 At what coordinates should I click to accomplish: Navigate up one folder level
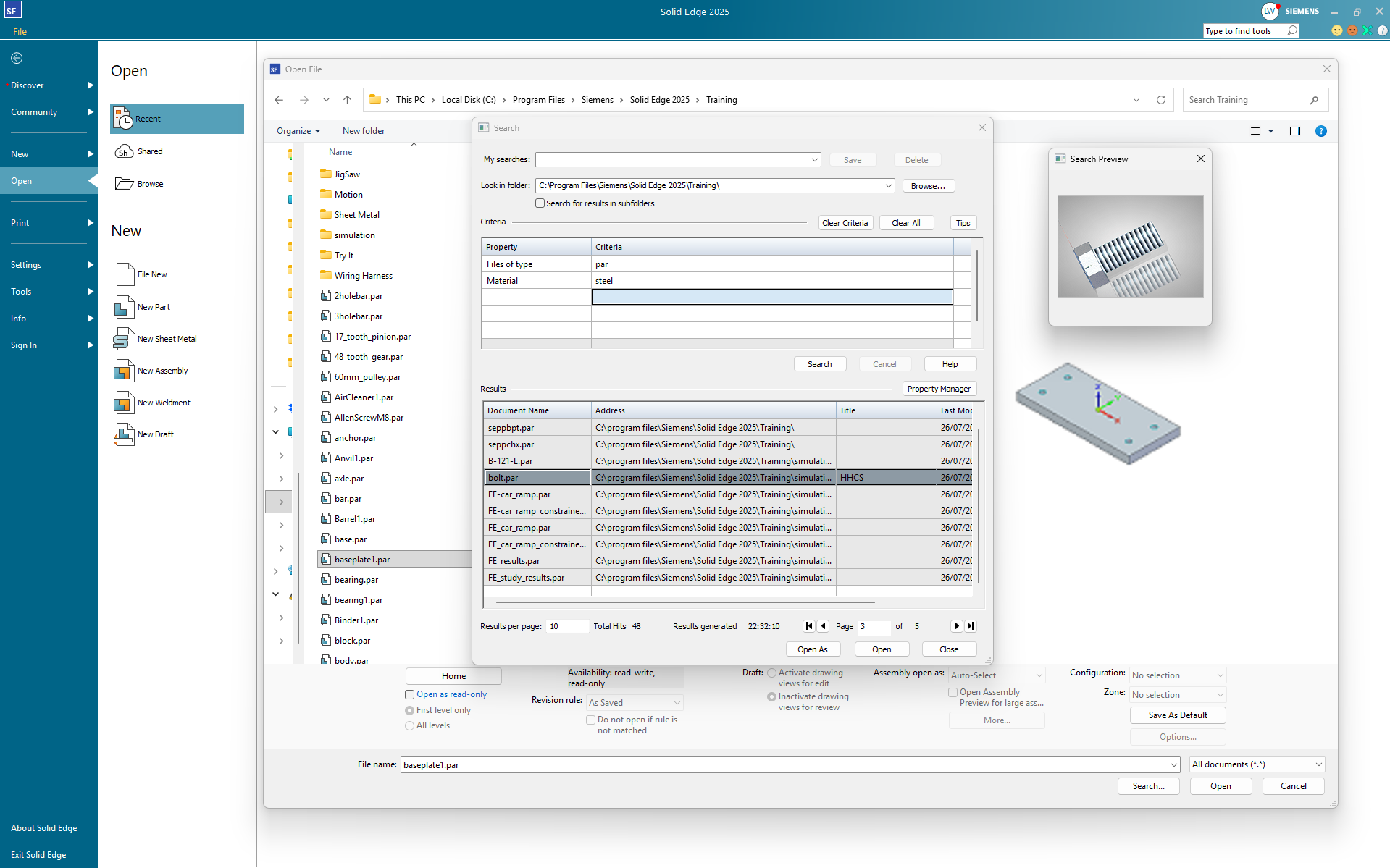pos(347,100)
